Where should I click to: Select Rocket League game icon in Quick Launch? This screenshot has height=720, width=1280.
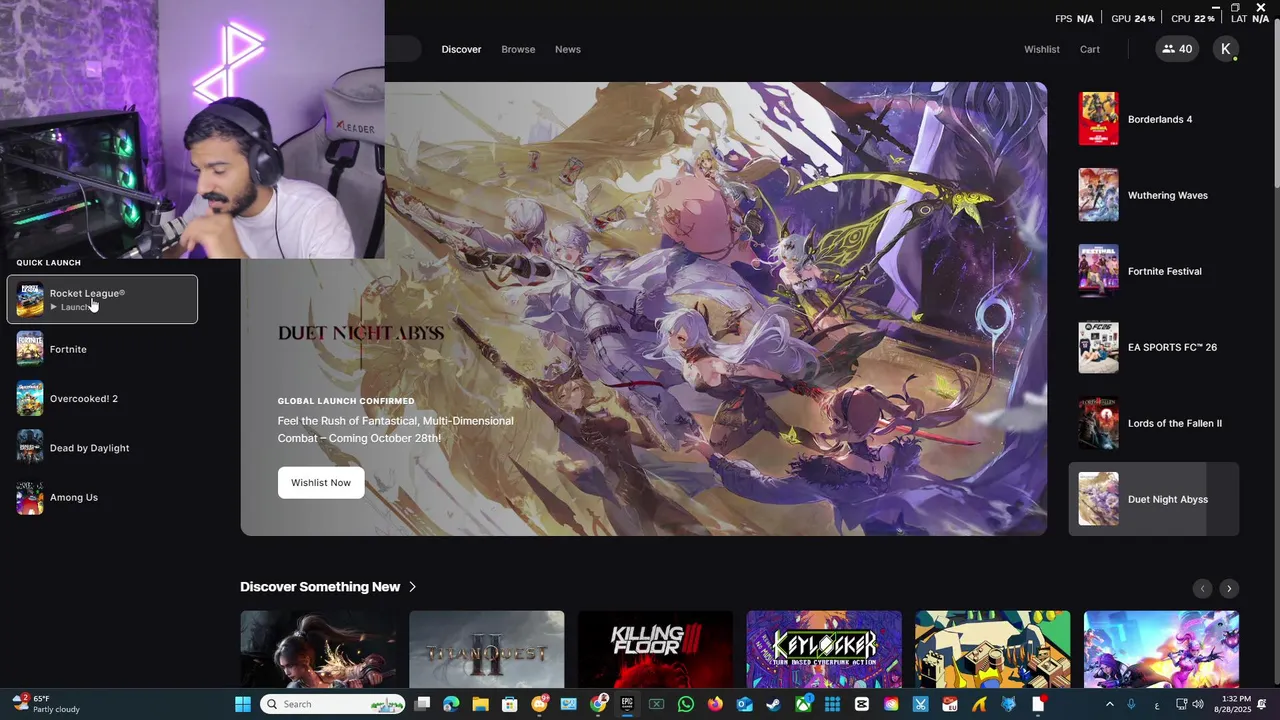coord(30,299)
